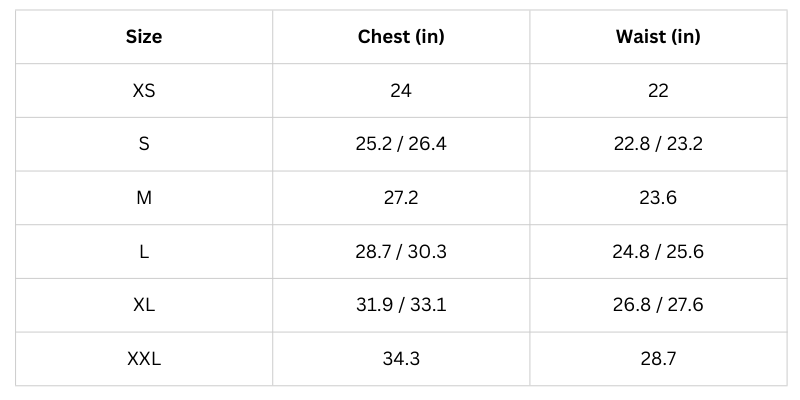This screenshot has height=400, width=800.
Task: Select chest value 25.2 / 26.4
Action: [x=401, y=144]
